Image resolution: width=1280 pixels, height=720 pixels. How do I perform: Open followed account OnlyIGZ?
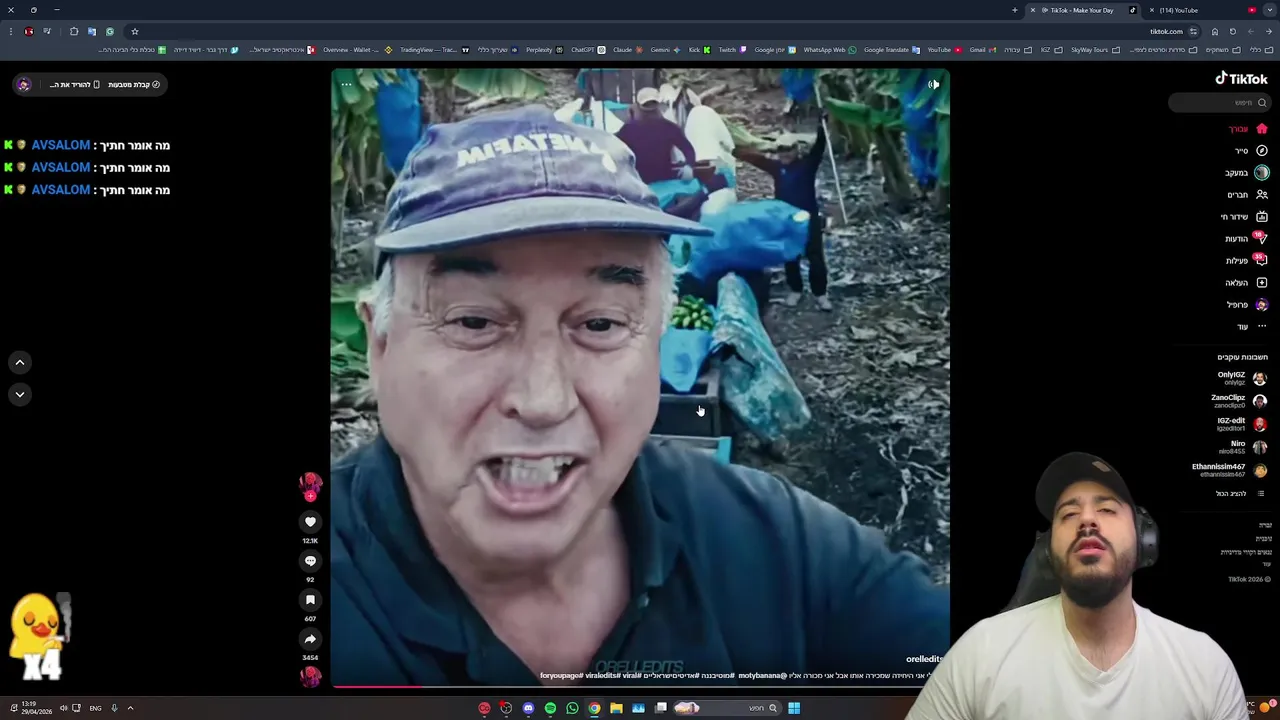1242,378
